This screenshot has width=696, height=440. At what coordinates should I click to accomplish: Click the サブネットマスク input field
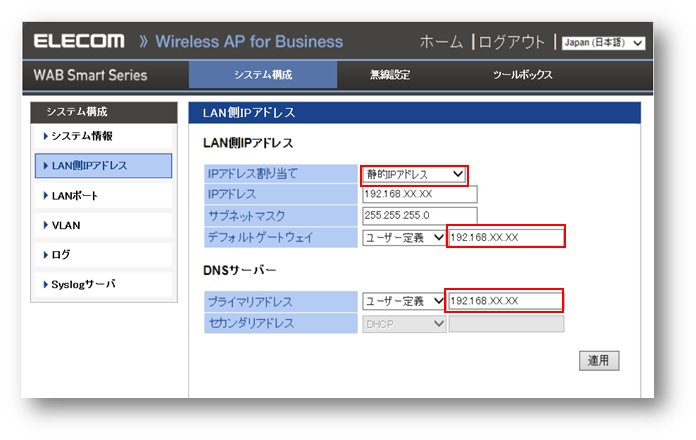420,216
